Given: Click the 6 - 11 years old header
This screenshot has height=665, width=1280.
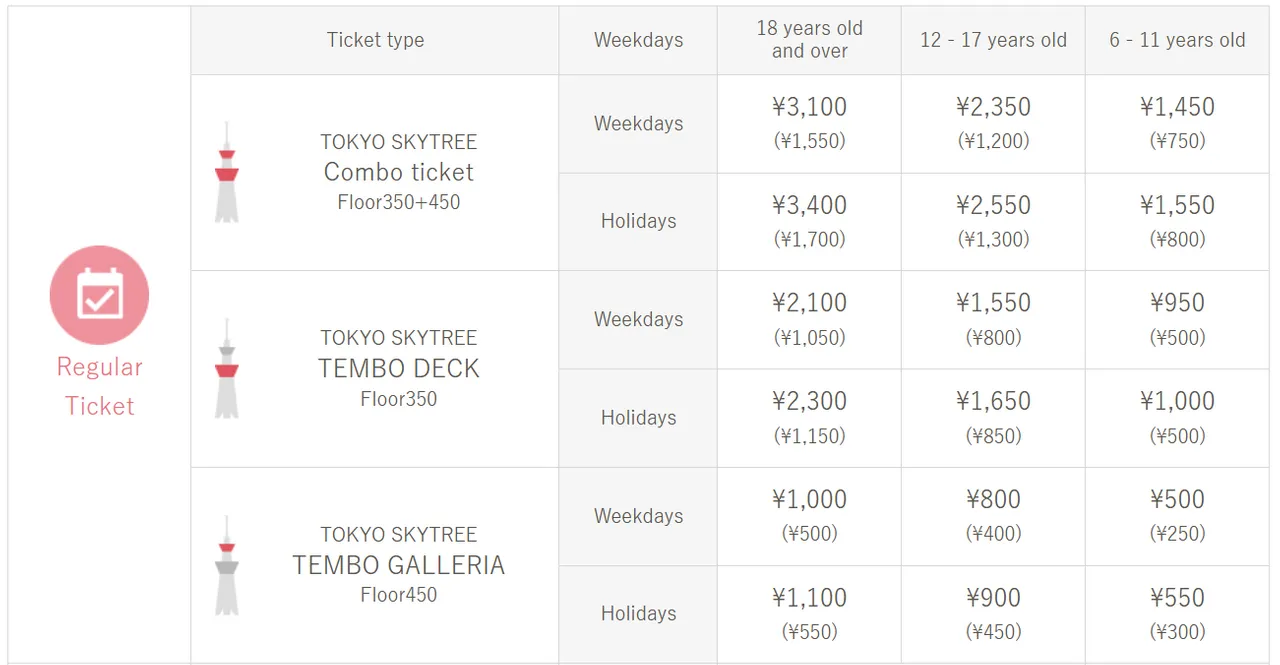Looking at the screenshot, I should pos(1177,40).
